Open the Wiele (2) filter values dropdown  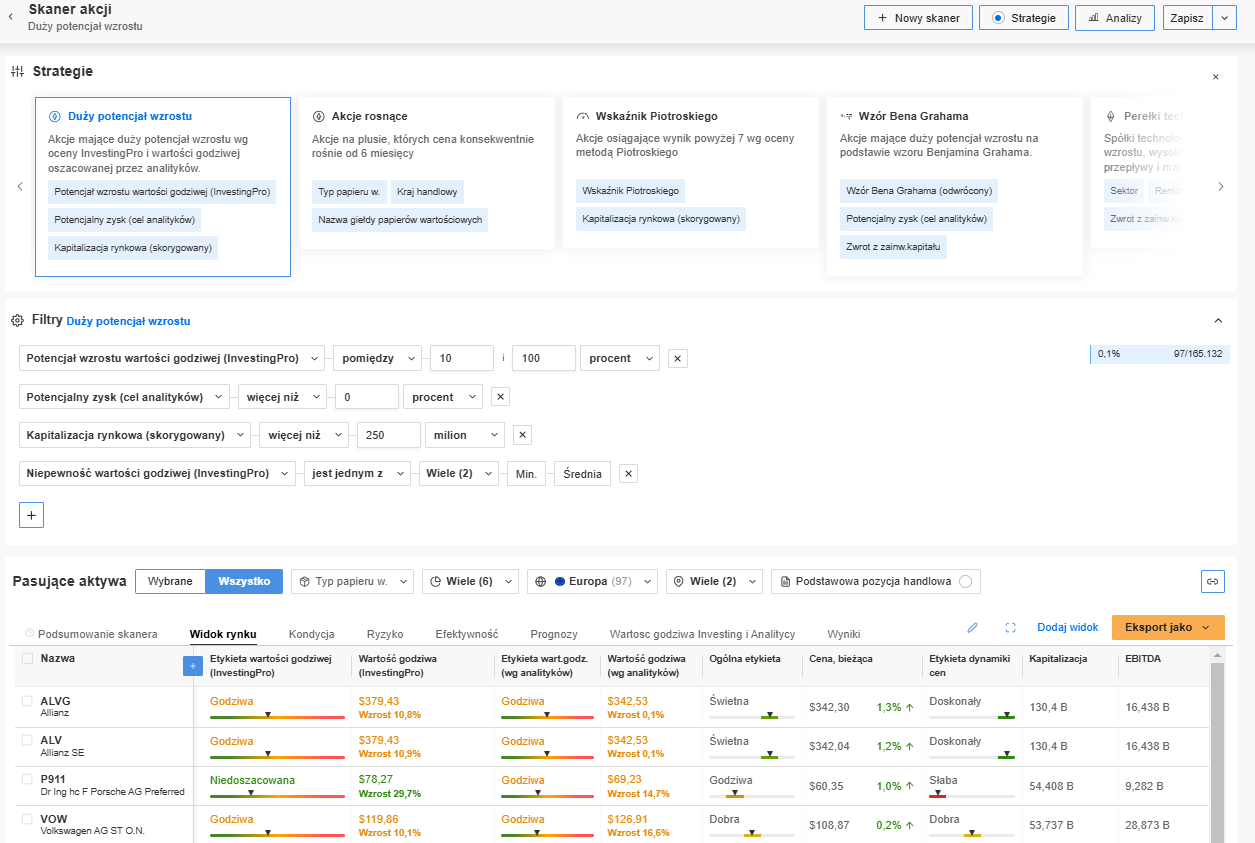pos(458,474)
